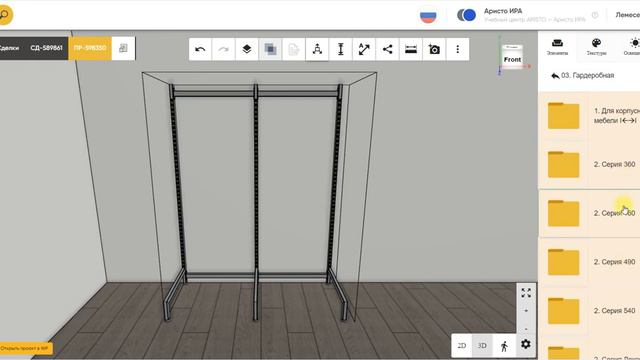640x360 pixels.
Task: Go back from 03. Гардеробная
Action: [x=555, y=76]
